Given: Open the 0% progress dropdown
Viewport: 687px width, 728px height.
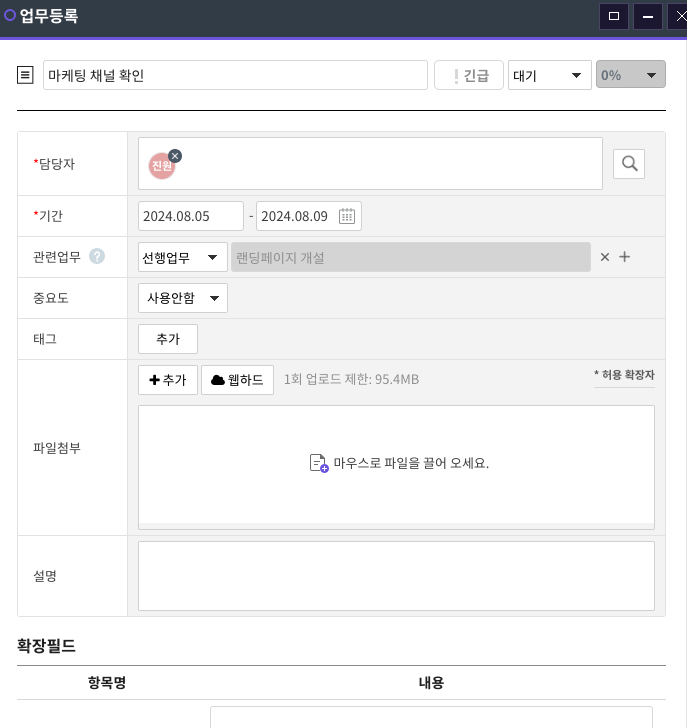Looking at the screenshot, I should pyautogui.click(x=630, y=75).
